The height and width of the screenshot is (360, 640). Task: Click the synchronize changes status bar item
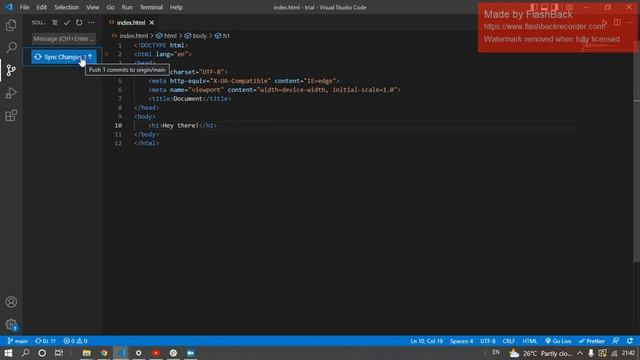coord(45,341)
